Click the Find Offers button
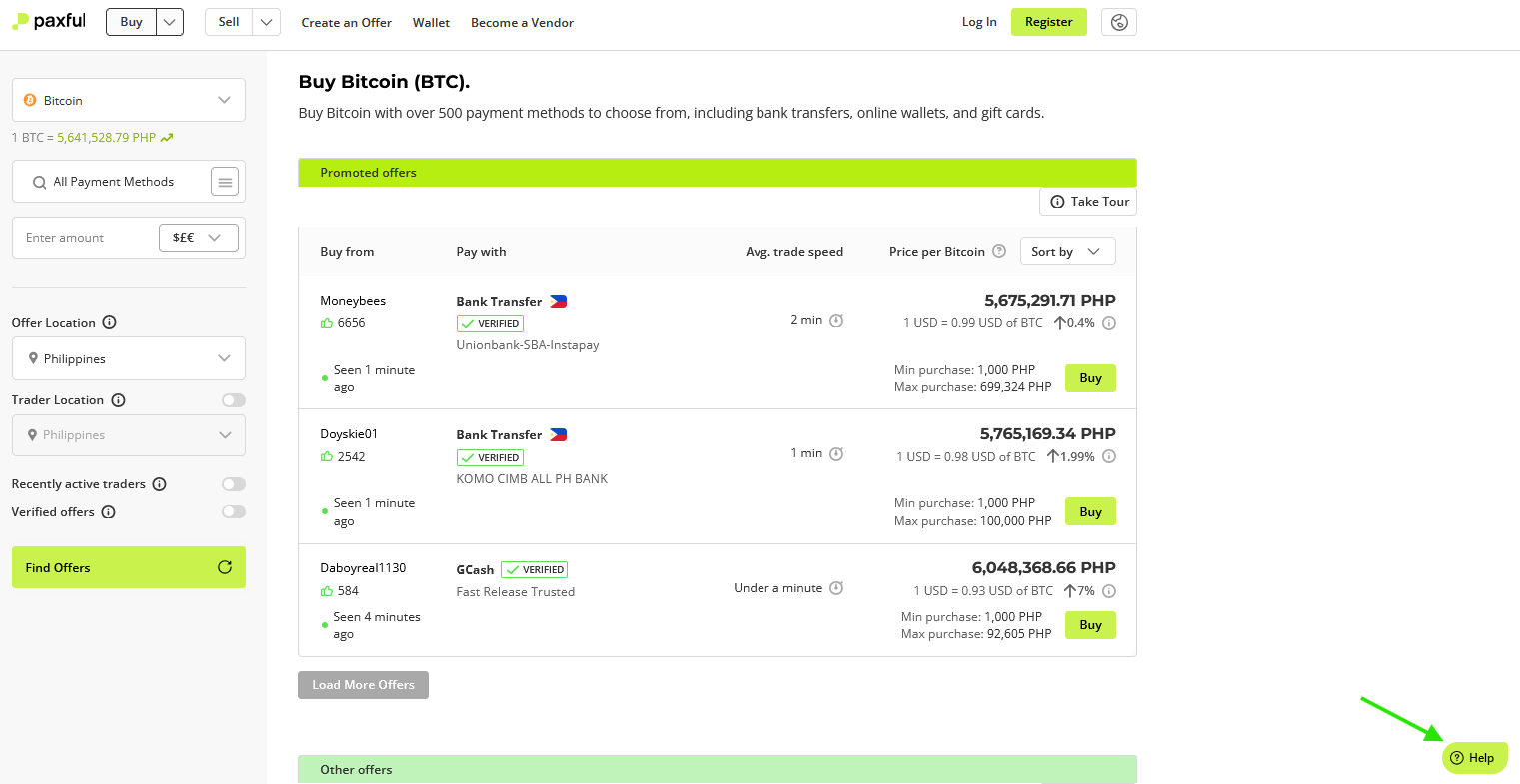Screen dimensions: 1520x784 (x=129, y=567)
